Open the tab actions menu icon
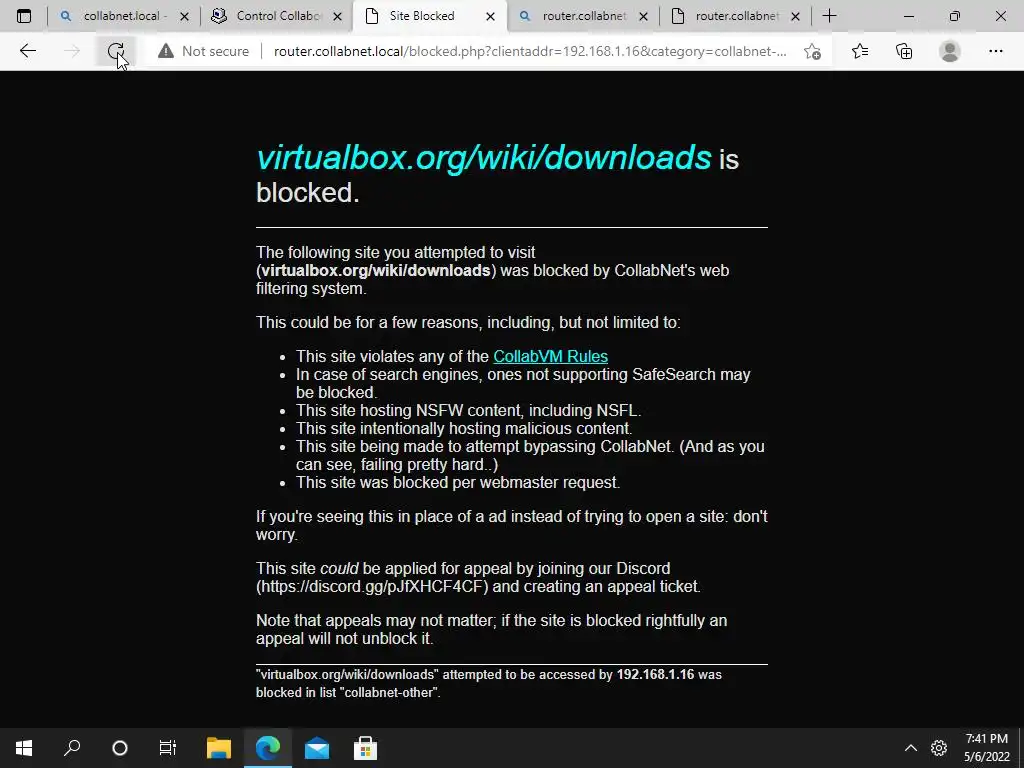1024x768 pixels. coord(24,16)
